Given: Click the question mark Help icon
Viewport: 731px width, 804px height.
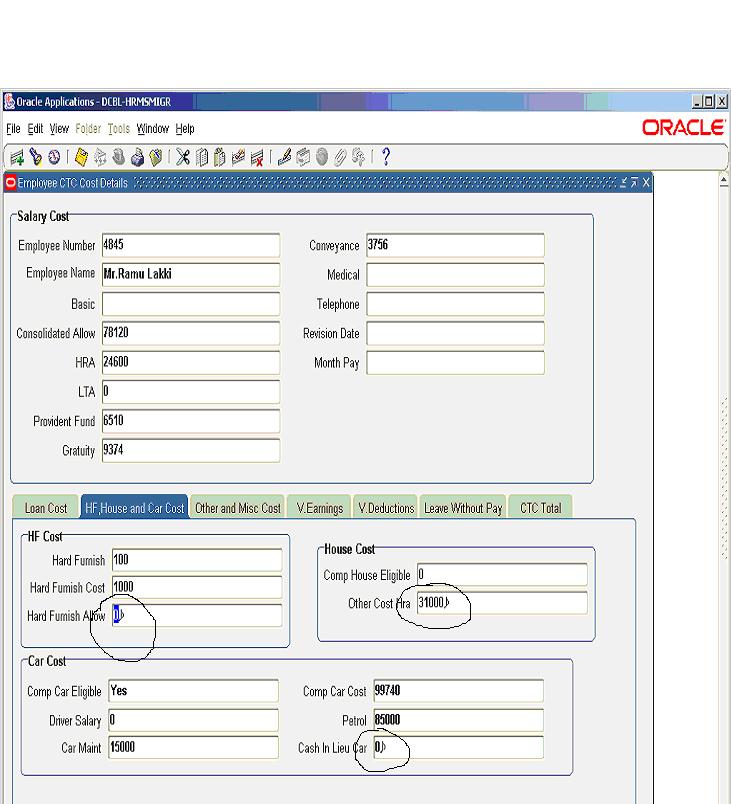Looking at the screenshot, I should pos(386,157).
